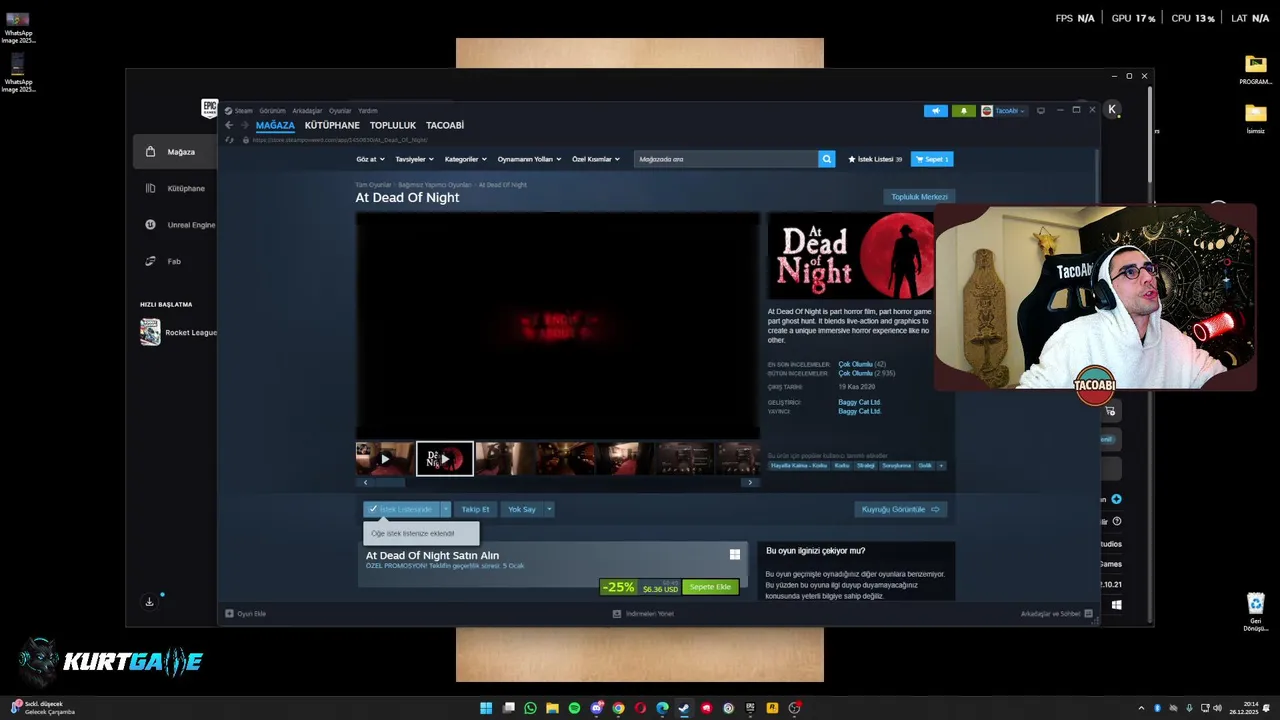Viewport: 1280px width, 720px height.
Task: Open Epic launcher downloads icon
Action: click(150, 602)
